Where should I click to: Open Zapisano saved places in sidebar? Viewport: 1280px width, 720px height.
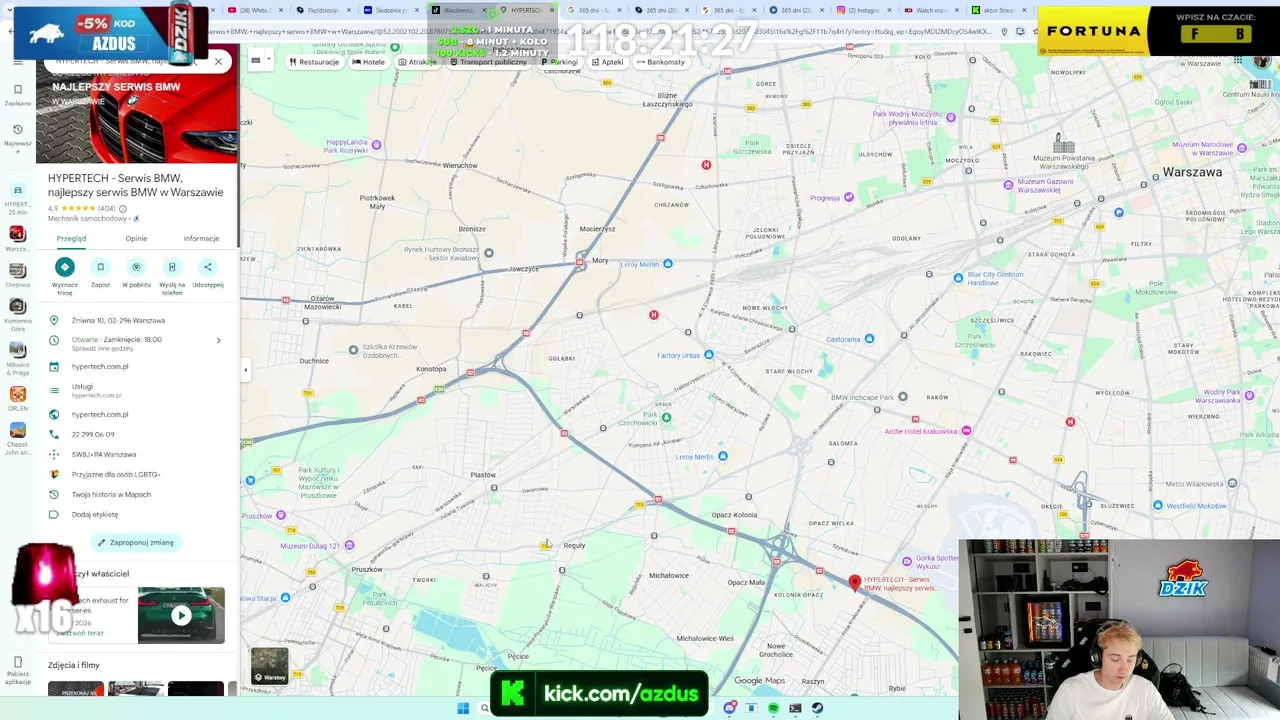click(17, 94)
